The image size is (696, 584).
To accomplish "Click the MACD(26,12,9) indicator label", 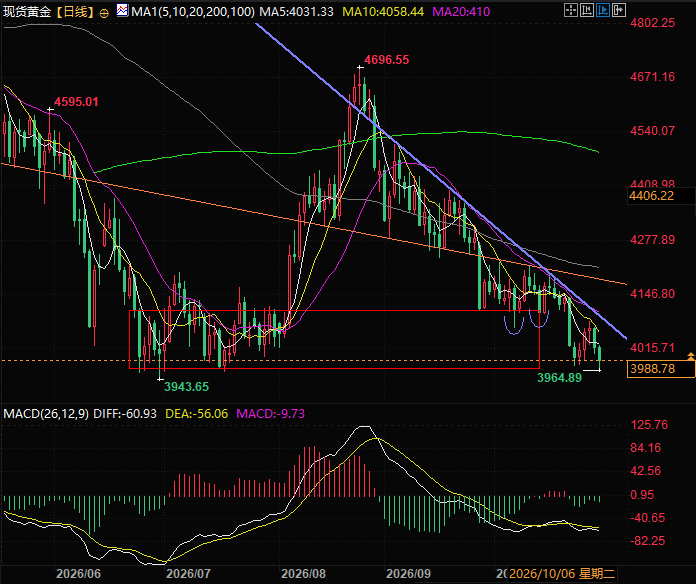I will (x=46, y=414).
